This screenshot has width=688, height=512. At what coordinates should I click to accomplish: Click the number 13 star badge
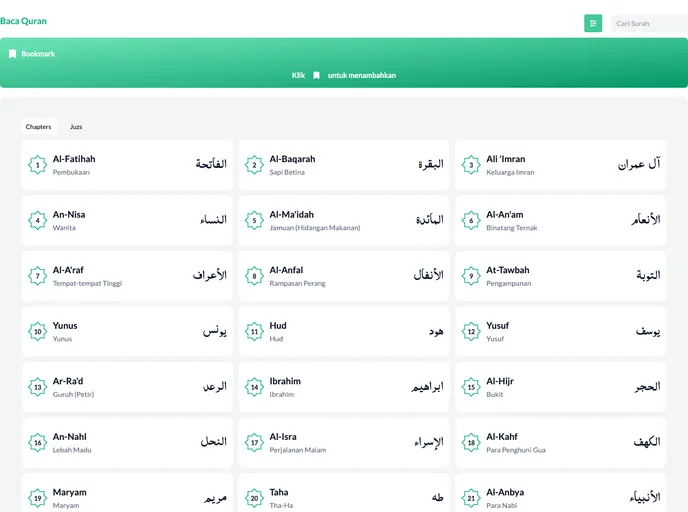pyautogui.click(x=37, y=387)
